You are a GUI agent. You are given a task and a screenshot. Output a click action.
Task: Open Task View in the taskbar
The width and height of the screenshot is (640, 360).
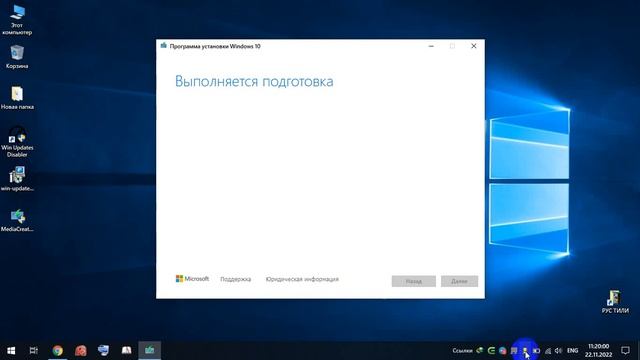[x=33, y=350]
